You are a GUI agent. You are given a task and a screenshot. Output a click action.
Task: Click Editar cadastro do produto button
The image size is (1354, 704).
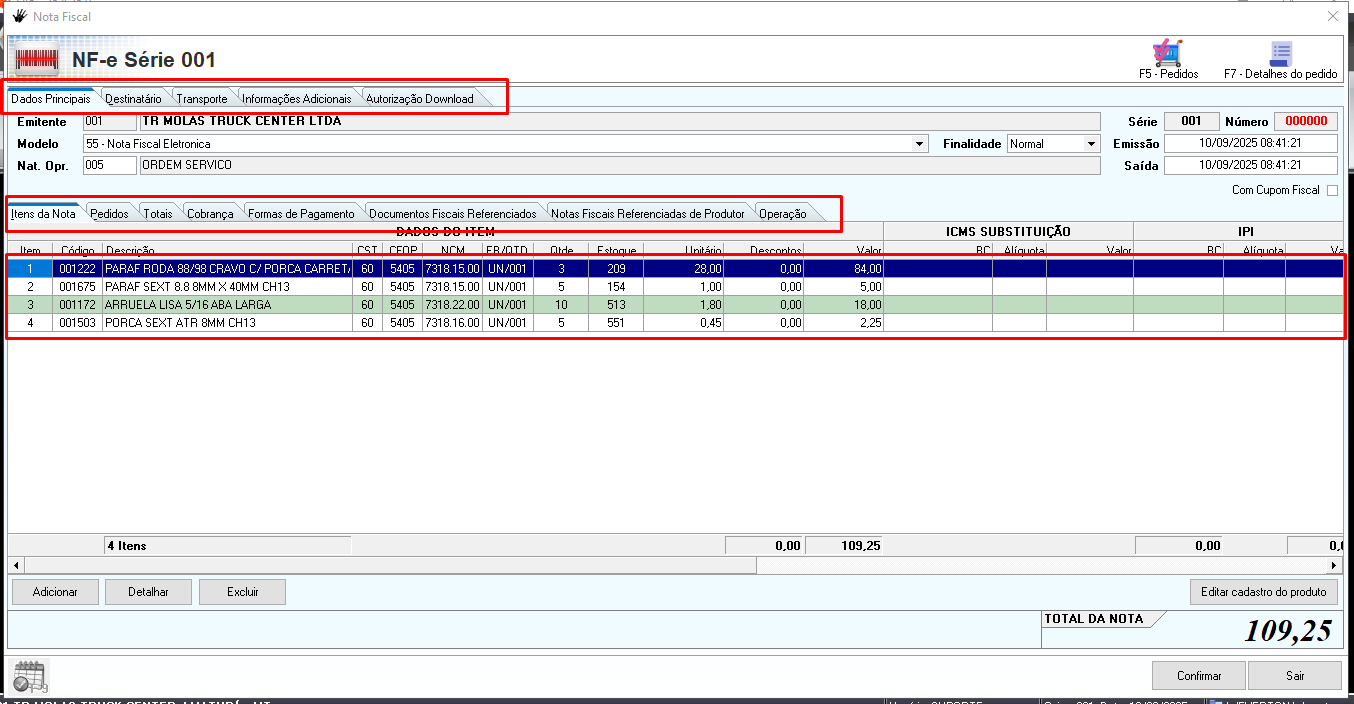pos(1263,592)
